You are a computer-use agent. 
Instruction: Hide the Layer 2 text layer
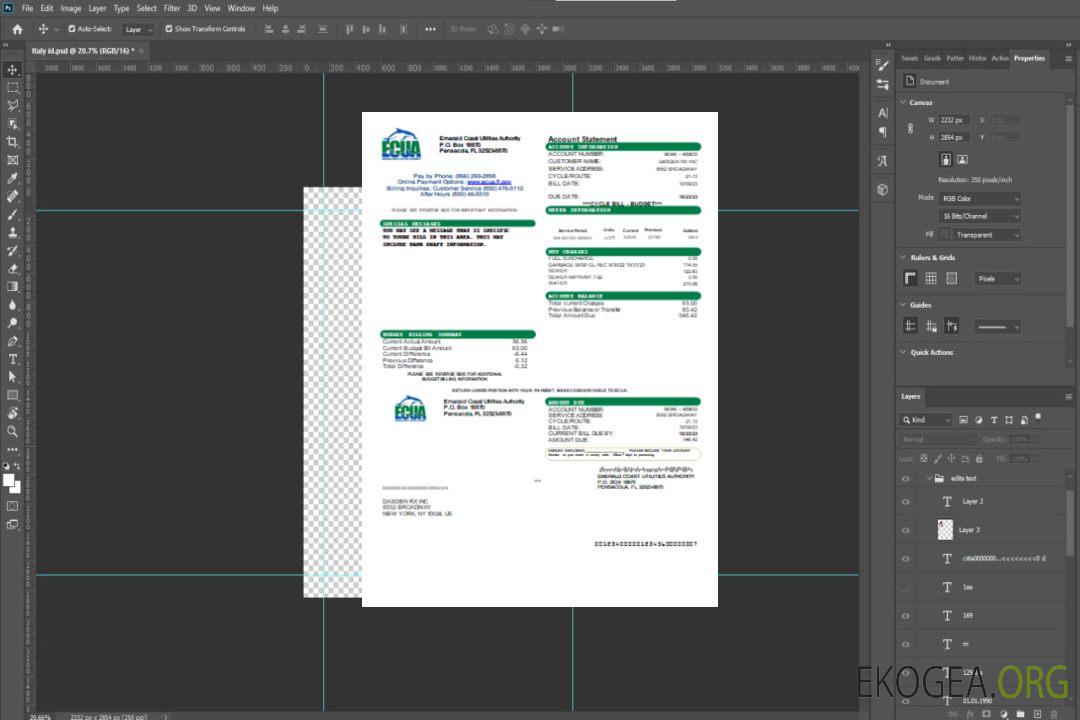pos(906,502)
